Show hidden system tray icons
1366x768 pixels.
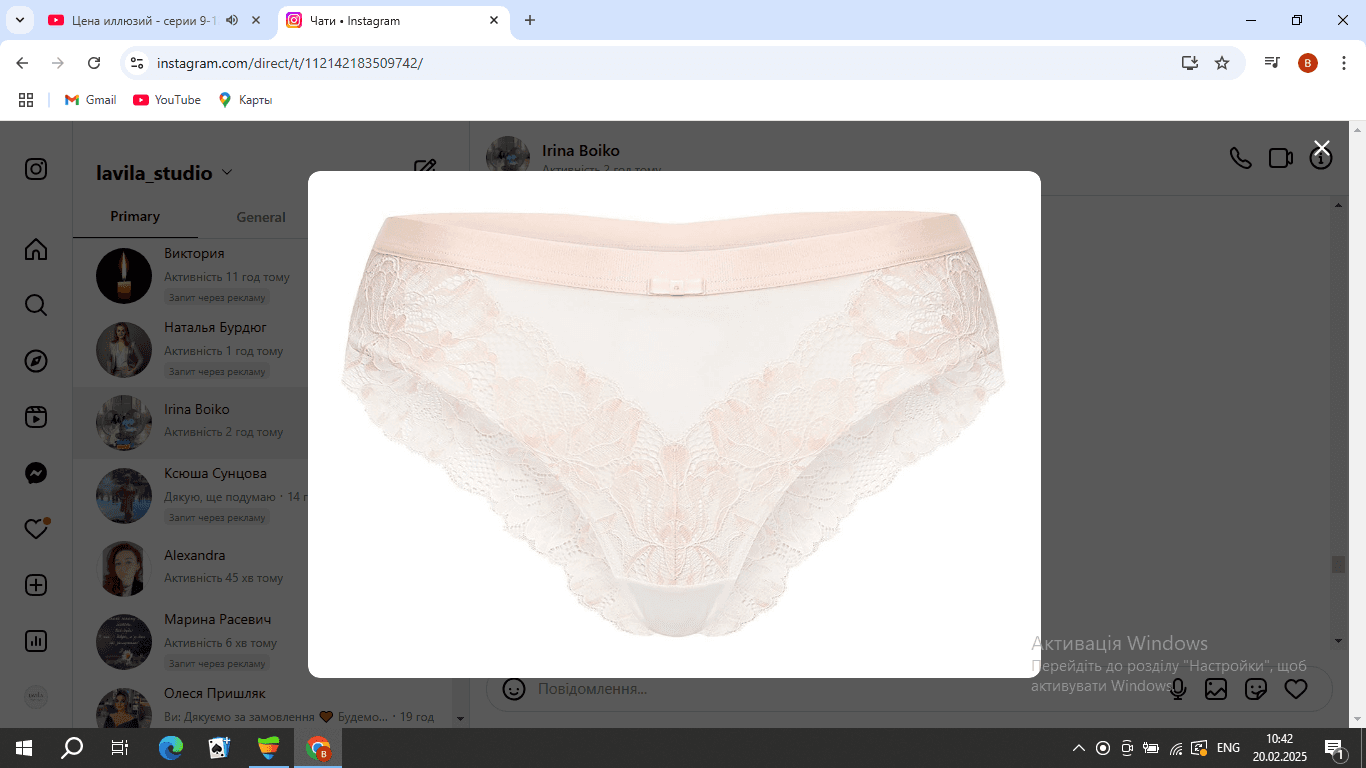click(x=1079, y=747)
